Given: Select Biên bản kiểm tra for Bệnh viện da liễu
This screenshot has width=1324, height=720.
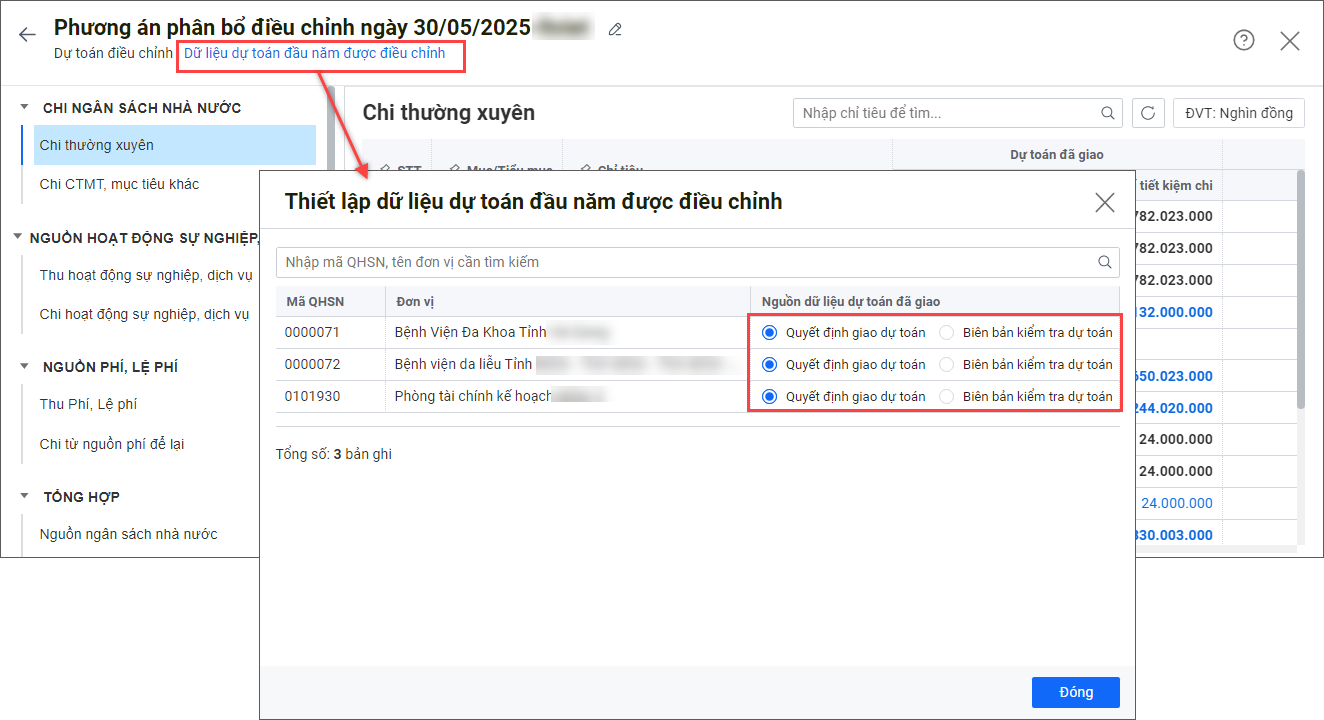Looking at the screenshot, I should click(947, 365).
